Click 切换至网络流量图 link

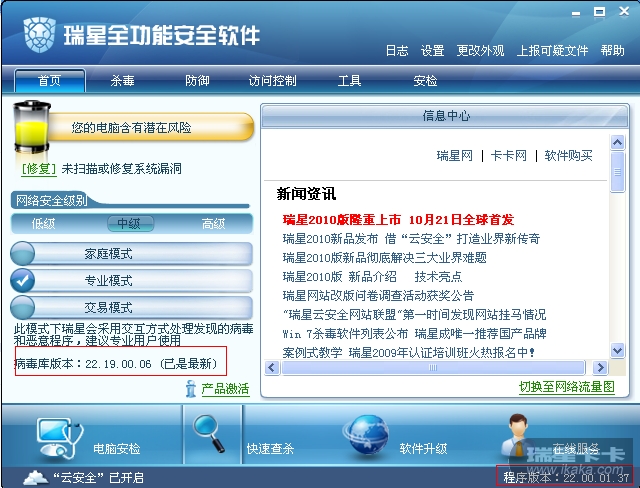click(567, 386)
